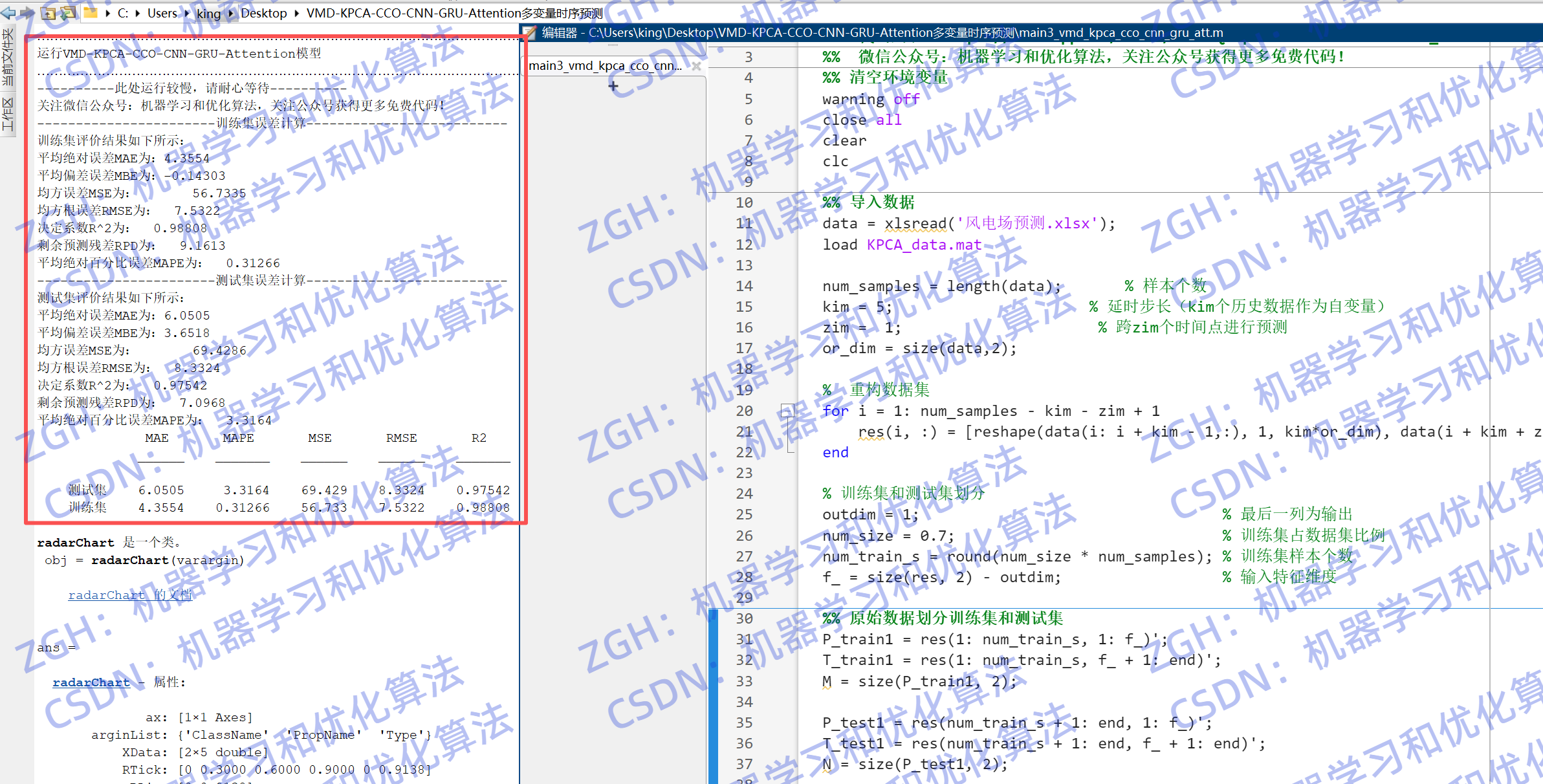Click the back navigation arrow
Viewport: 1543px width, 784px height.
[x=8, y=12]
